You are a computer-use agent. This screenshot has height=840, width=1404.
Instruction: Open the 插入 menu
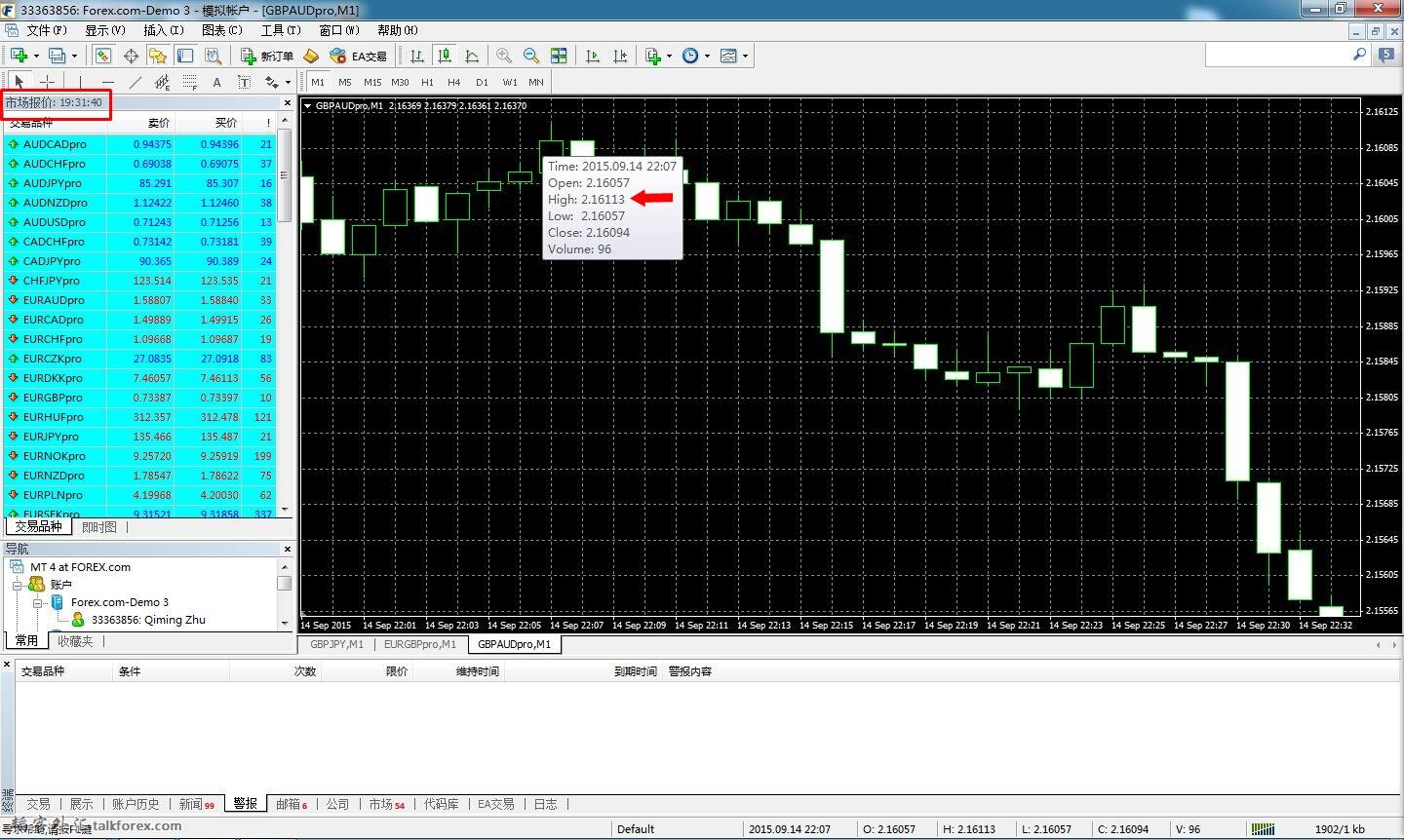click(164, 30)
